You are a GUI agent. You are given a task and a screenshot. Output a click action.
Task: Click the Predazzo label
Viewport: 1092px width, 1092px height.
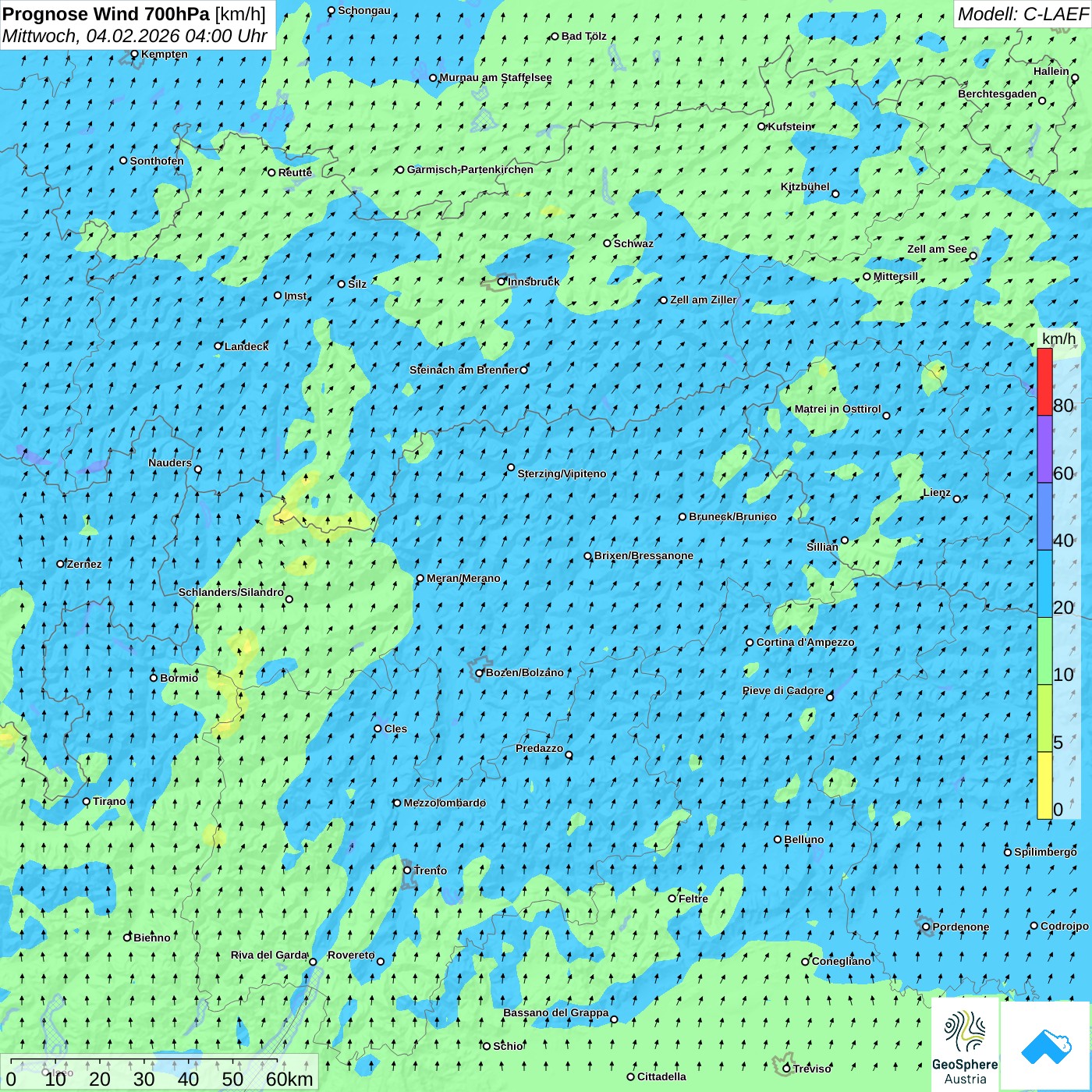point(539,748)
